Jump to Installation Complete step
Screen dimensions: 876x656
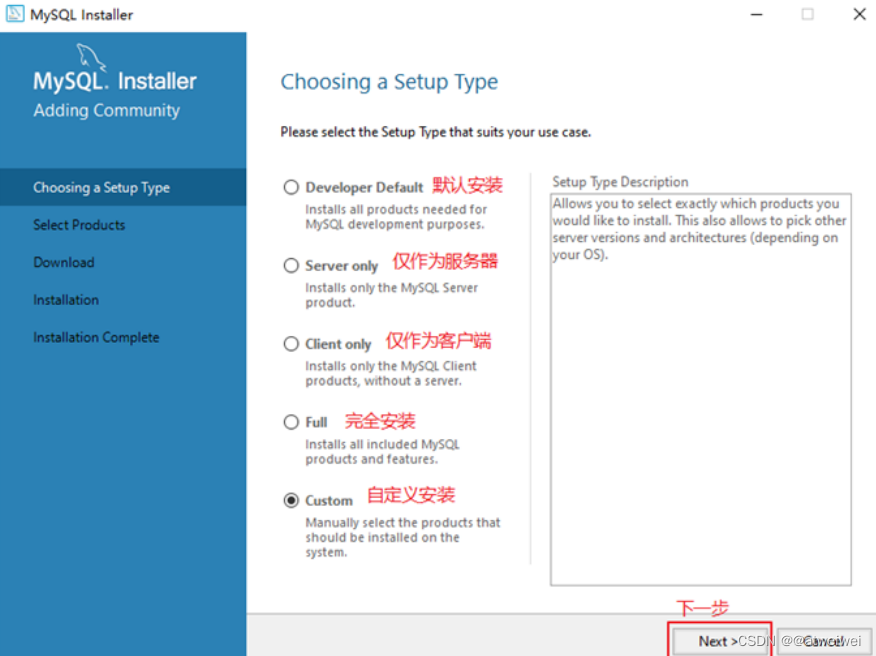click(x=96, y=337)
